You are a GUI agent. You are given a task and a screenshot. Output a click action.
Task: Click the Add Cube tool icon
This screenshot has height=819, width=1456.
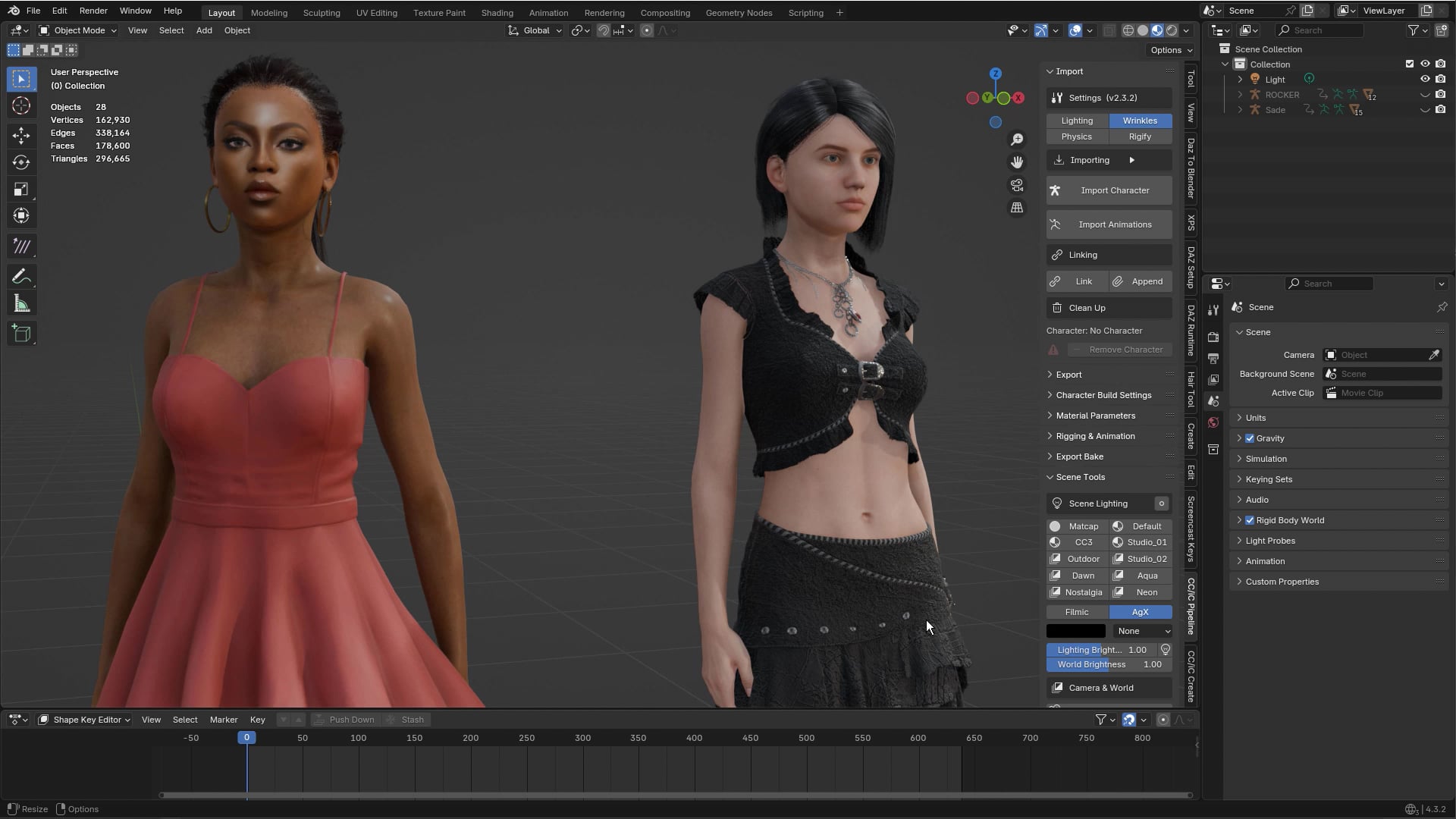point(21,334)
